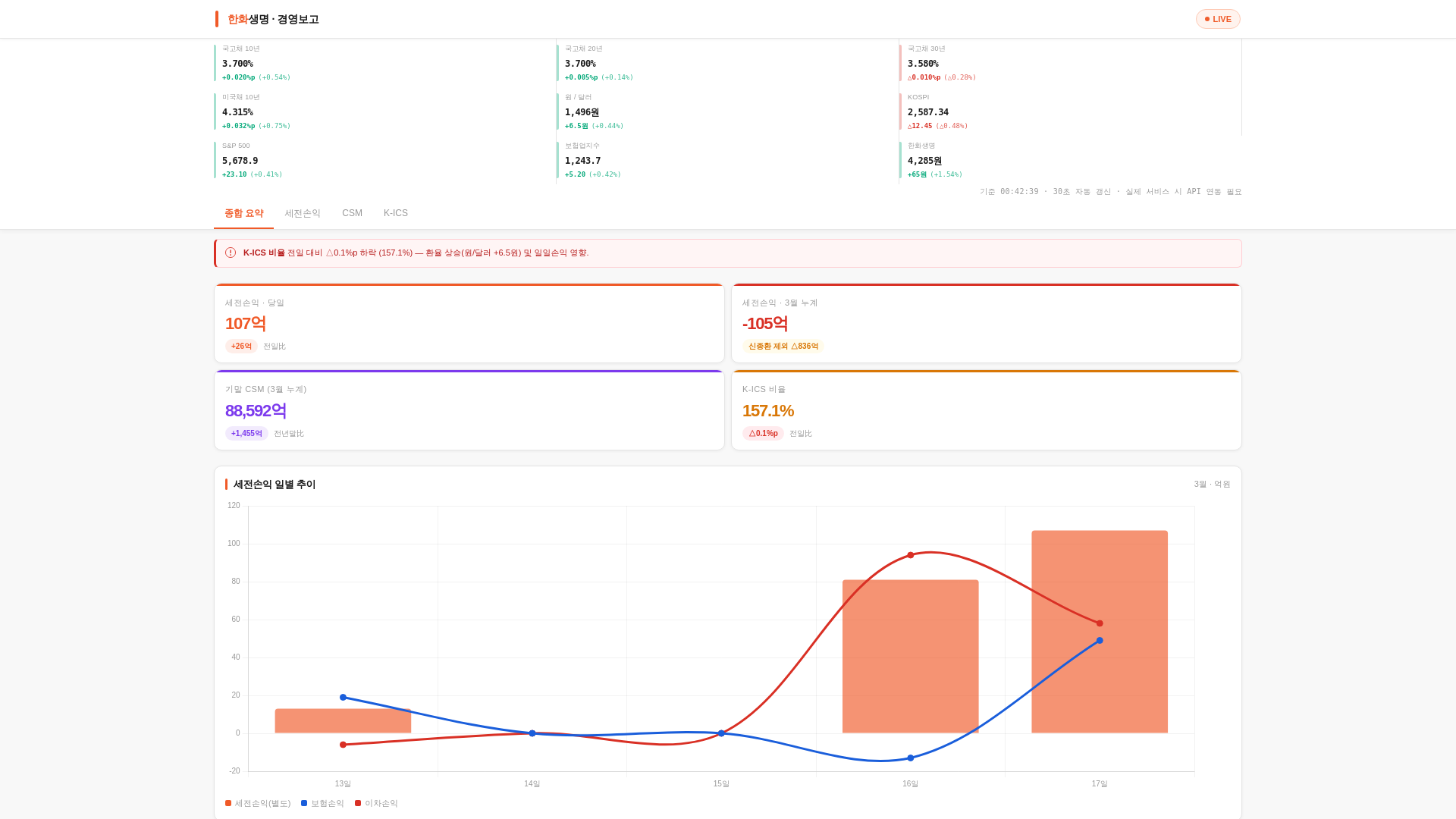Image resolution: width=1456 pixels, height=819 pixels.
Task: Open the K-ICS tab
Action: [396, 214]
